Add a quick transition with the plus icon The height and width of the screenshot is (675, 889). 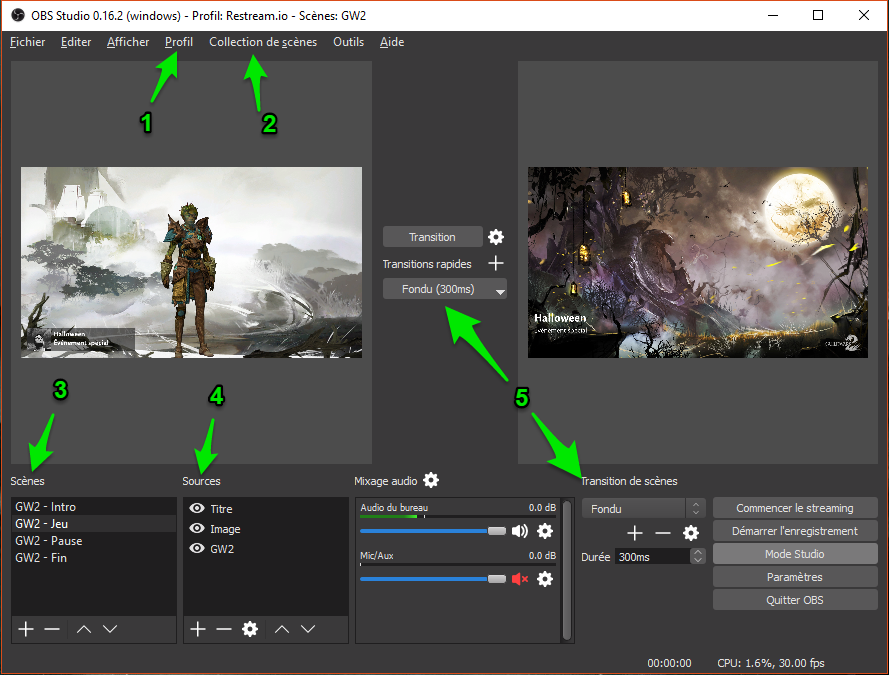tap(496, 264)
